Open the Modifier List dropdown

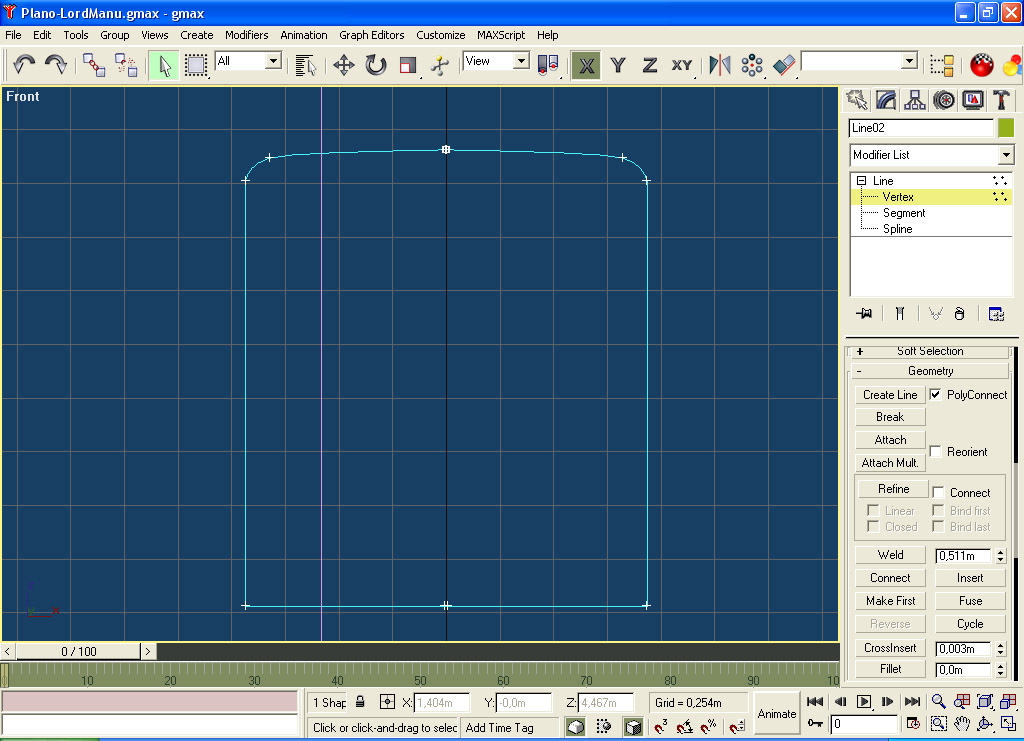(x=1006, y=155)
